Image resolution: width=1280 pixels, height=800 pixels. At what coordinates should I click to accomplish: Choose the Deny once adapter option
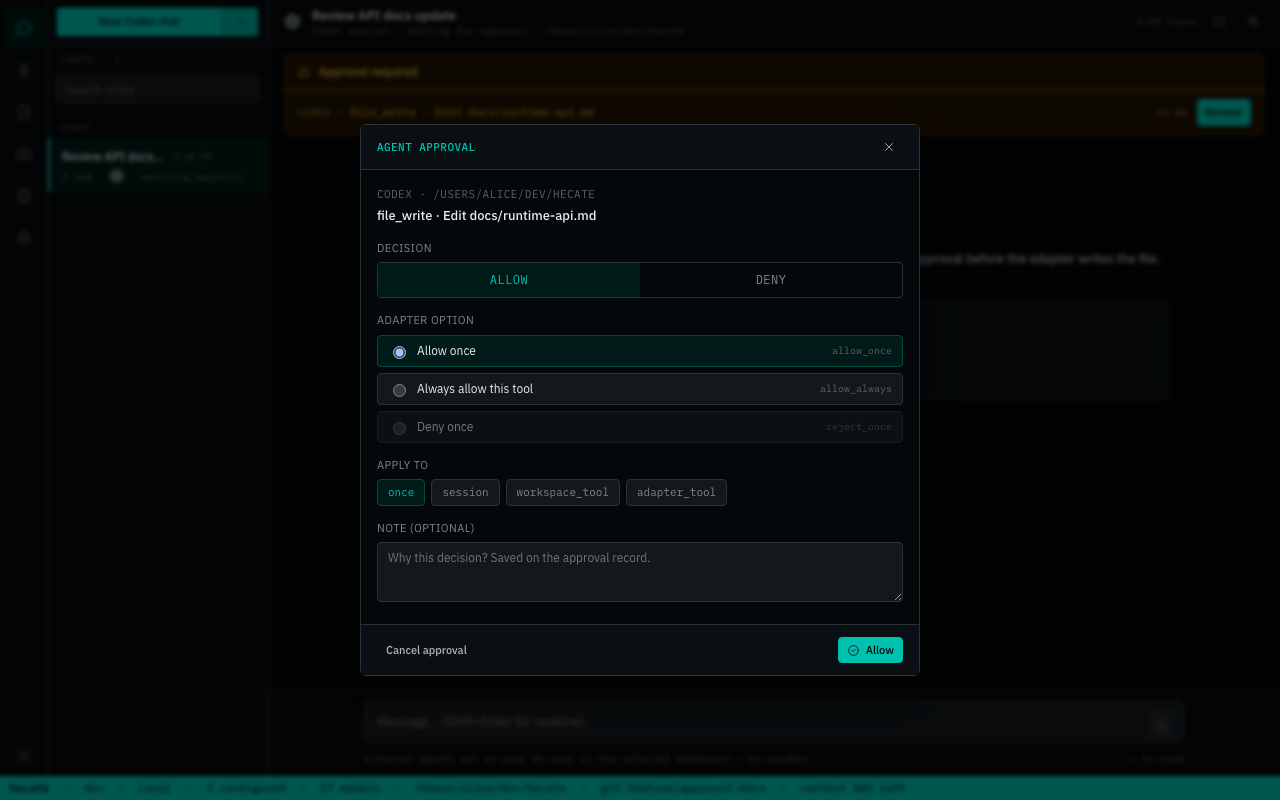640,427
